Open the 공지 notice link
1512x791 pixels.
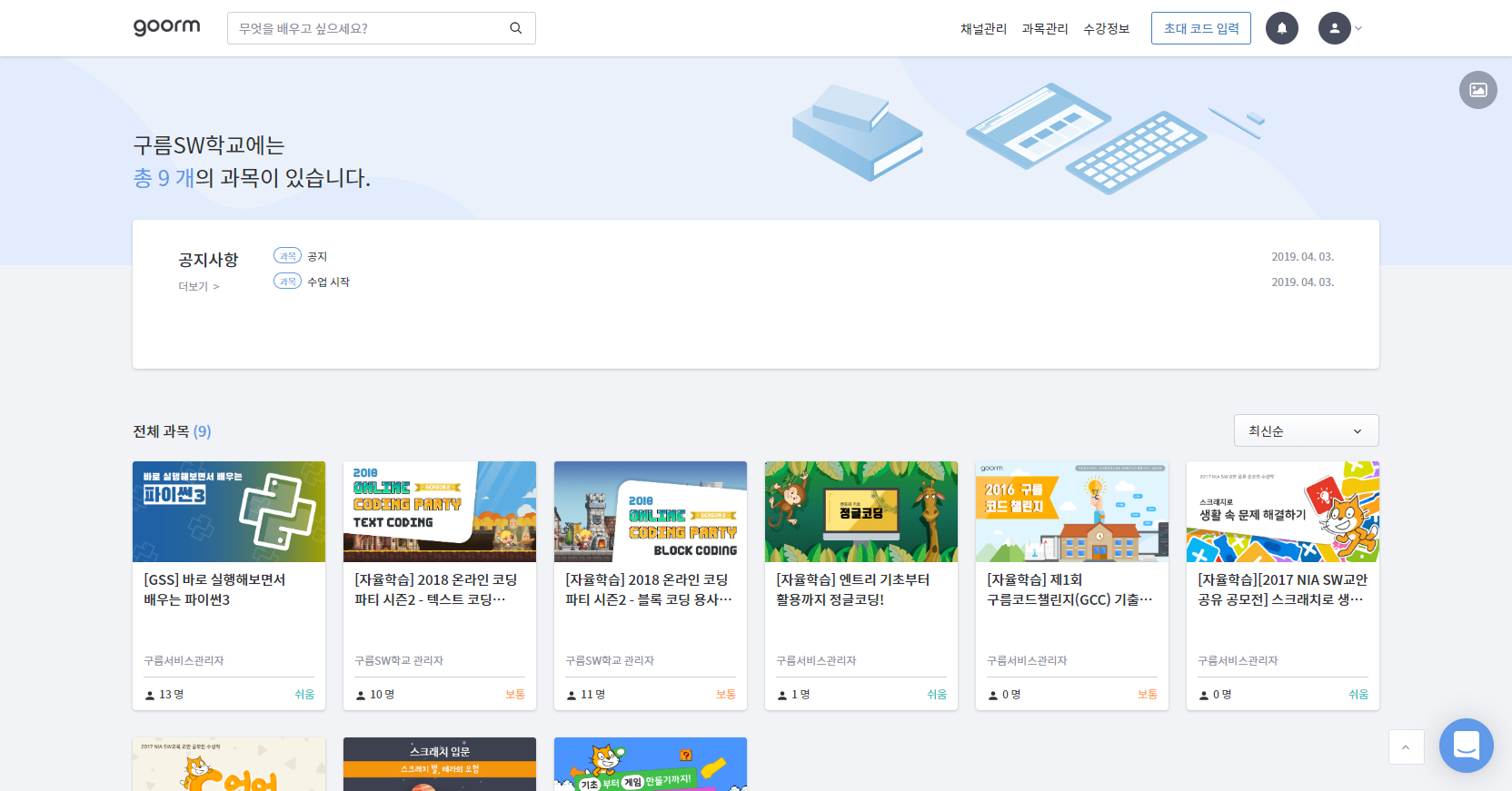317,257
